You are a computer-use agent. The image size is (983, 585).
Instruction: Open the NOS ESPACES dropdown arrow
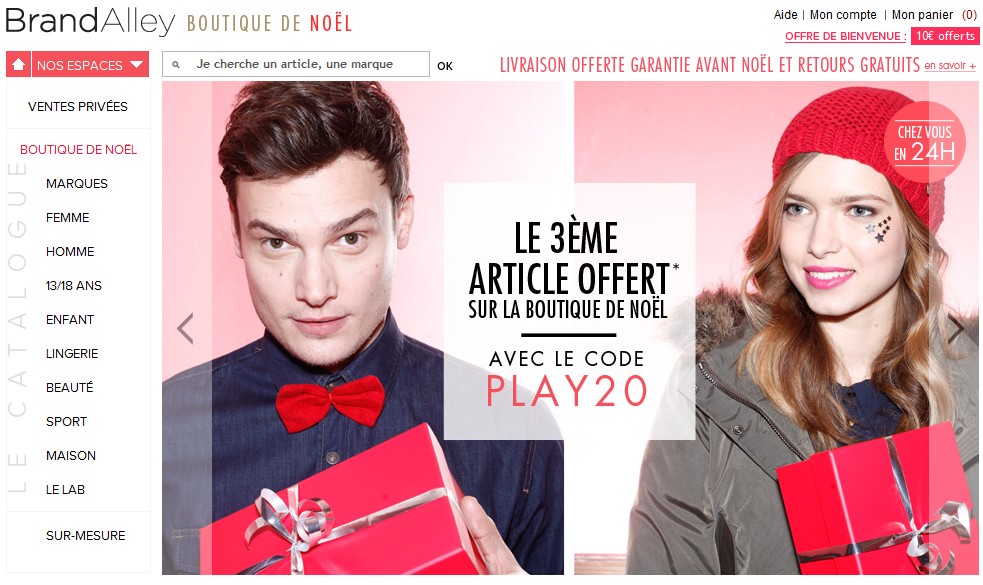(136, 65)
